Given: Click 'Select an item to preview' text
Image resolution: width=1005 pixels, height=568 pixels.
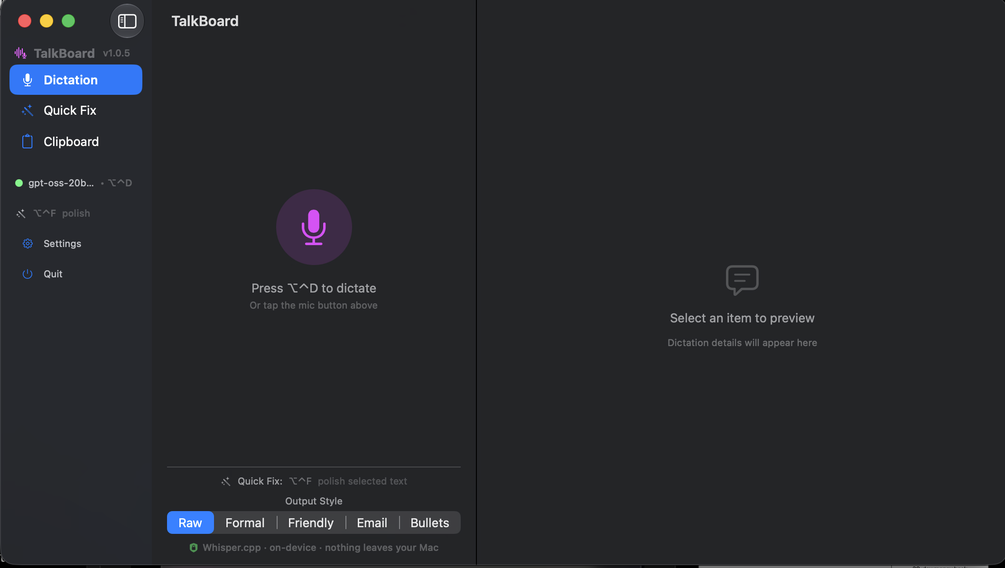Looking at the screenshot, I should (742, 318).
